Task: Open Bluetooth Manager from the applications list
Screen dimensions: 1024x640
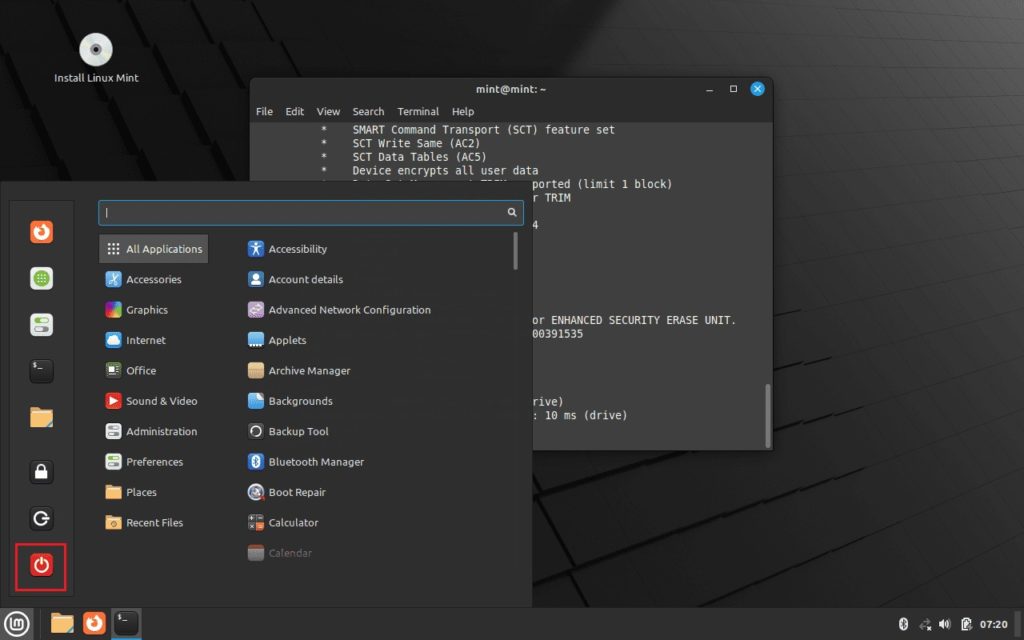Action: (x=306, y=462)
